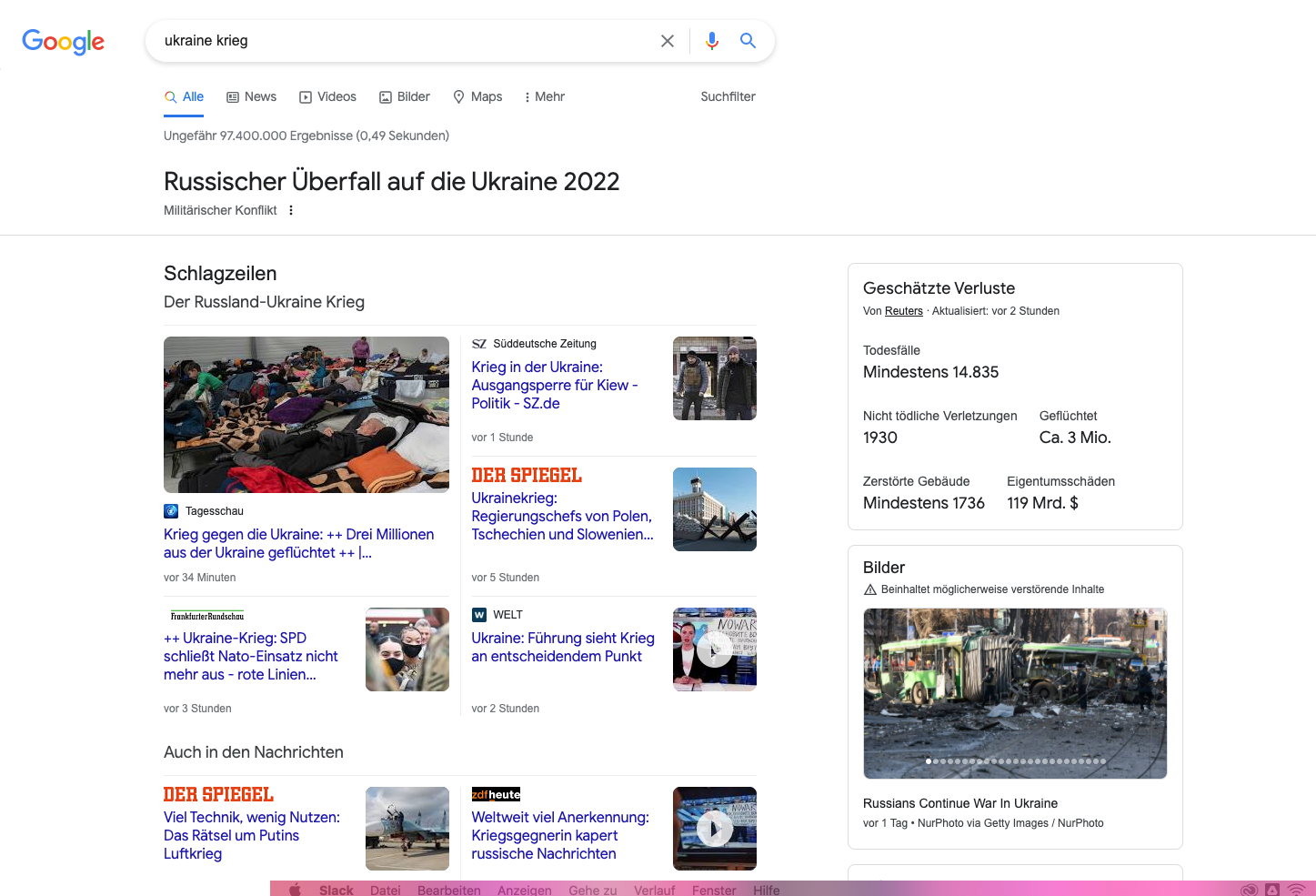
Task: Select the Videos tab
Action: [327, 96]
